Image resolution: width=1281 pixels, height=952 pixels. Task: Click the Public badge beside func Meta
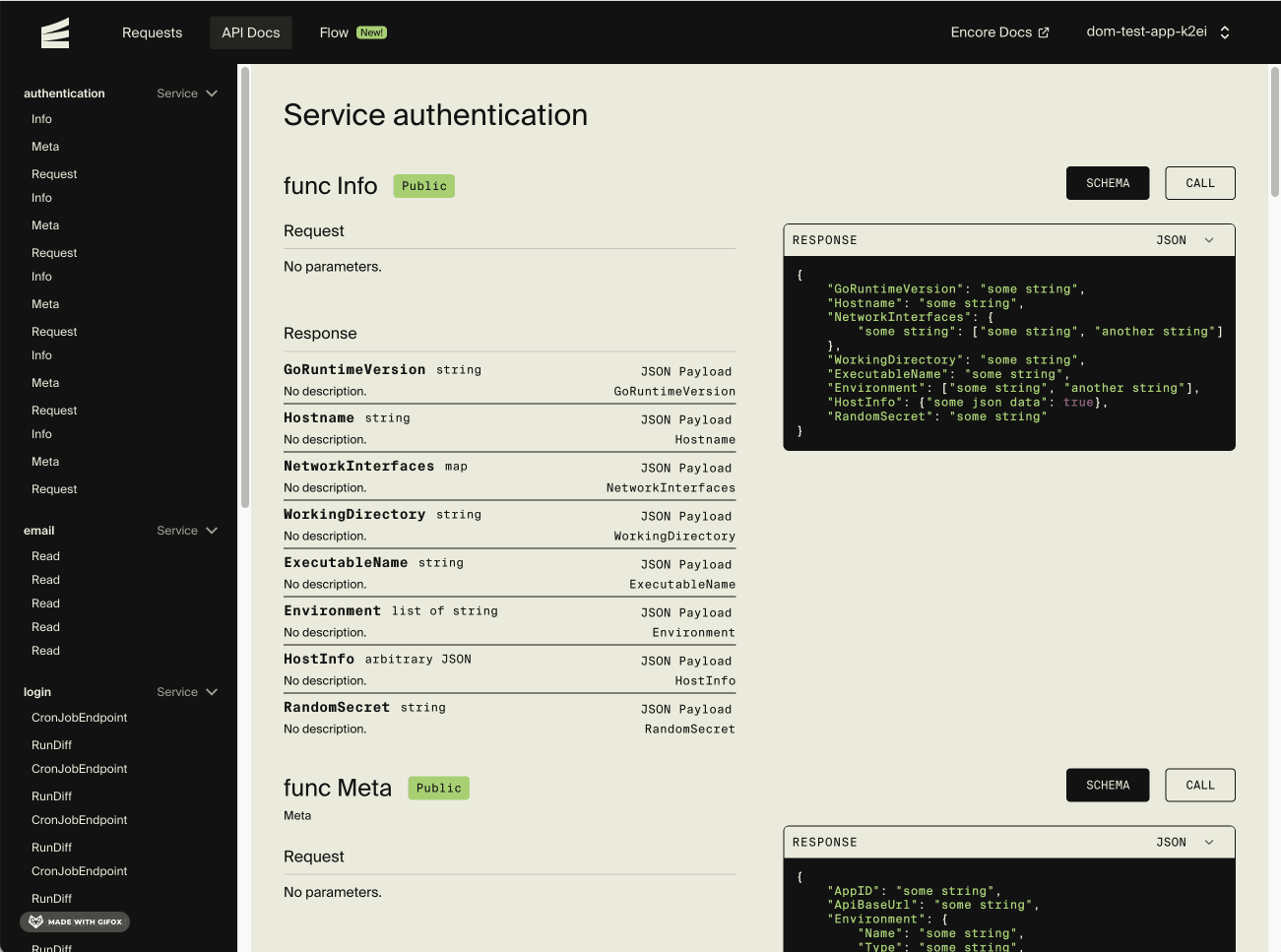click(x=438, y=789)
